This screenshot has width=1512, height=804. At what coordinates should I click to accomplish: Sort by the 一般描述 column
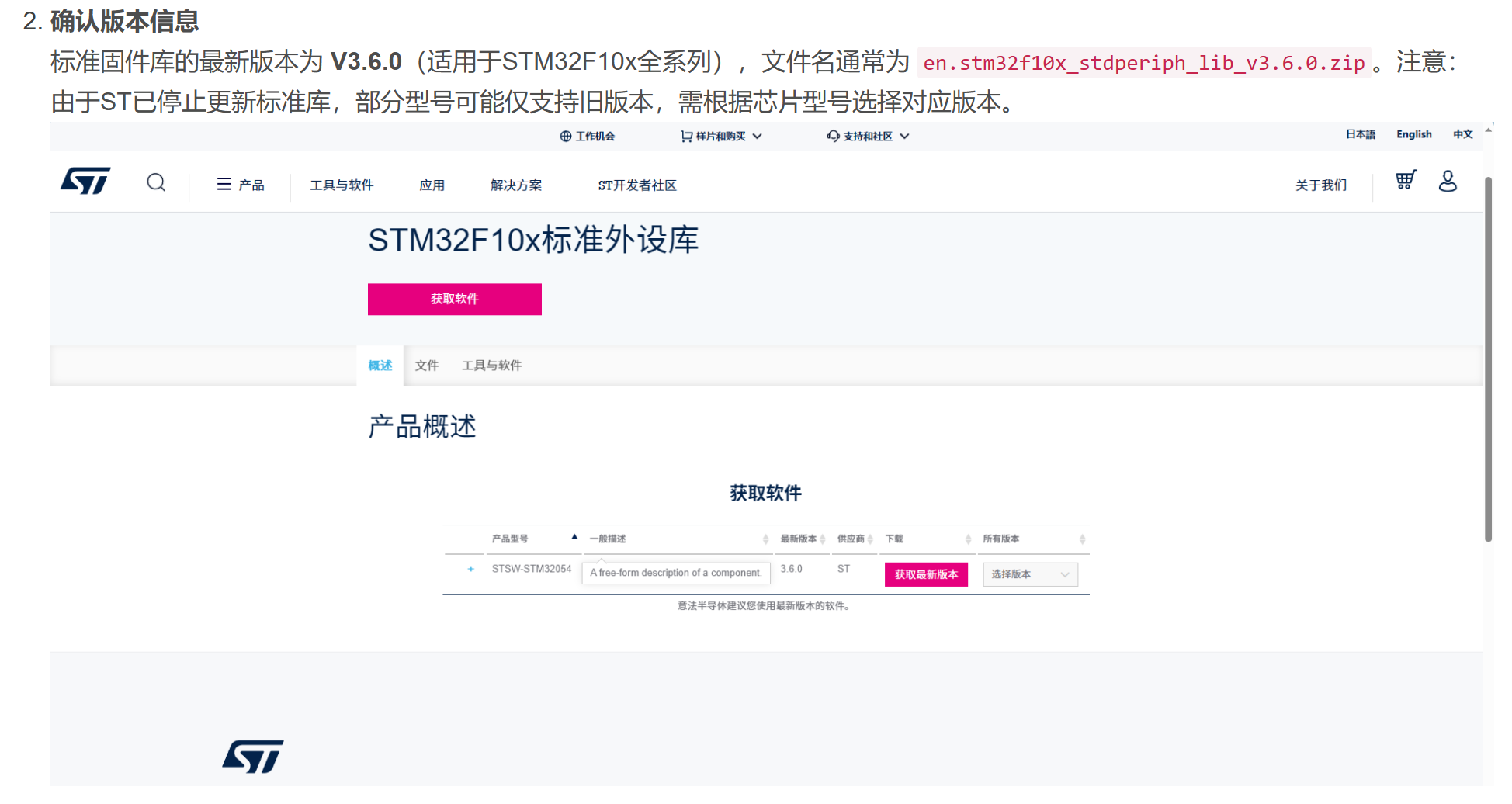pos(679,539)
